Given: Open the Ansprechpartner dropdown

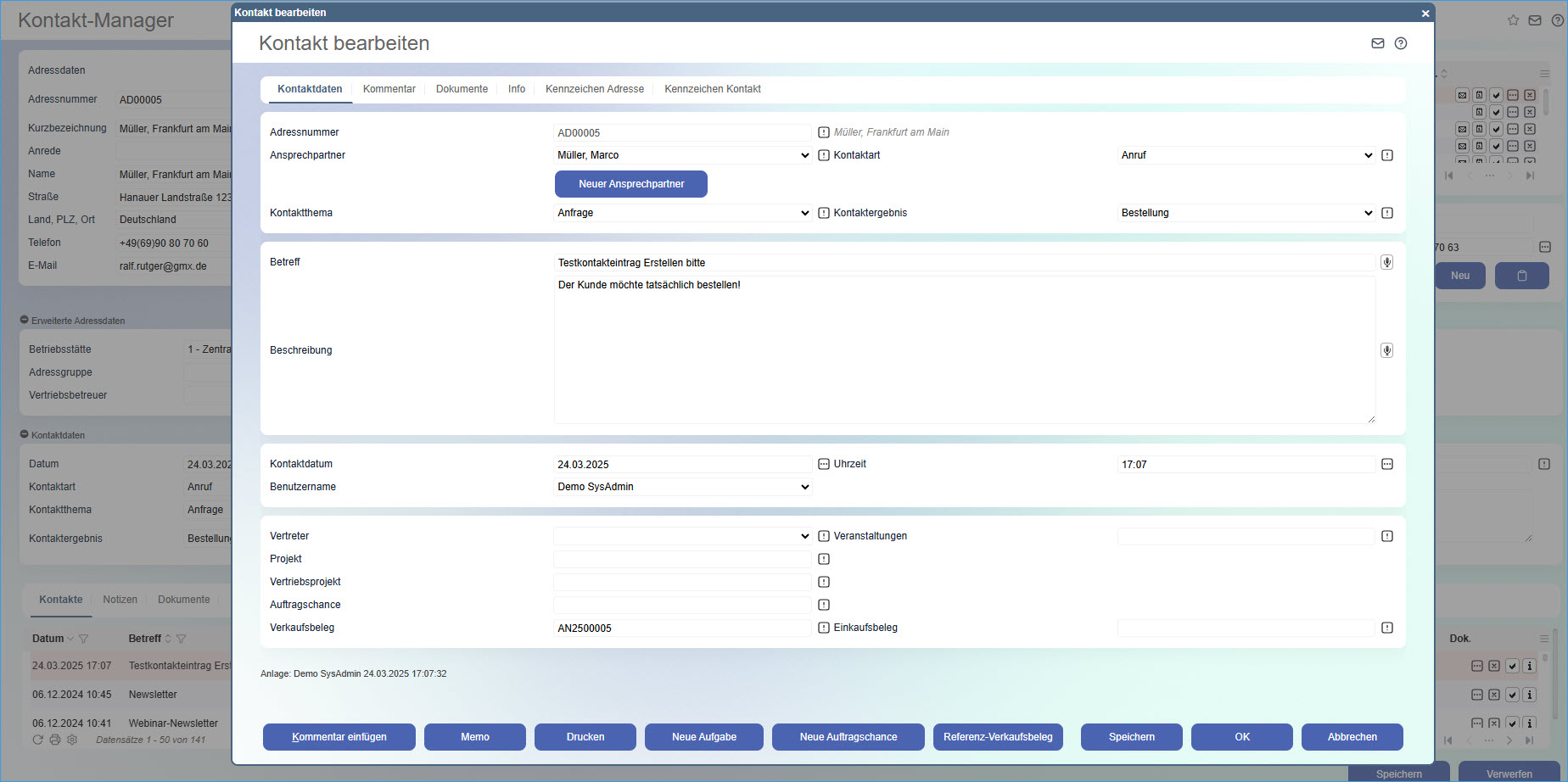Looking at the screenshot, I should coord(682,155).
